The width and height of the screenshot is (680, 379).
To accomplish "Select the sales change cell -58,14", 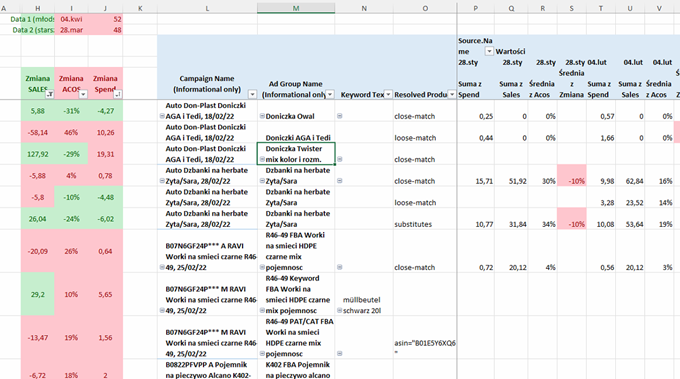I will pyautogui.click(x=38, y=133).
